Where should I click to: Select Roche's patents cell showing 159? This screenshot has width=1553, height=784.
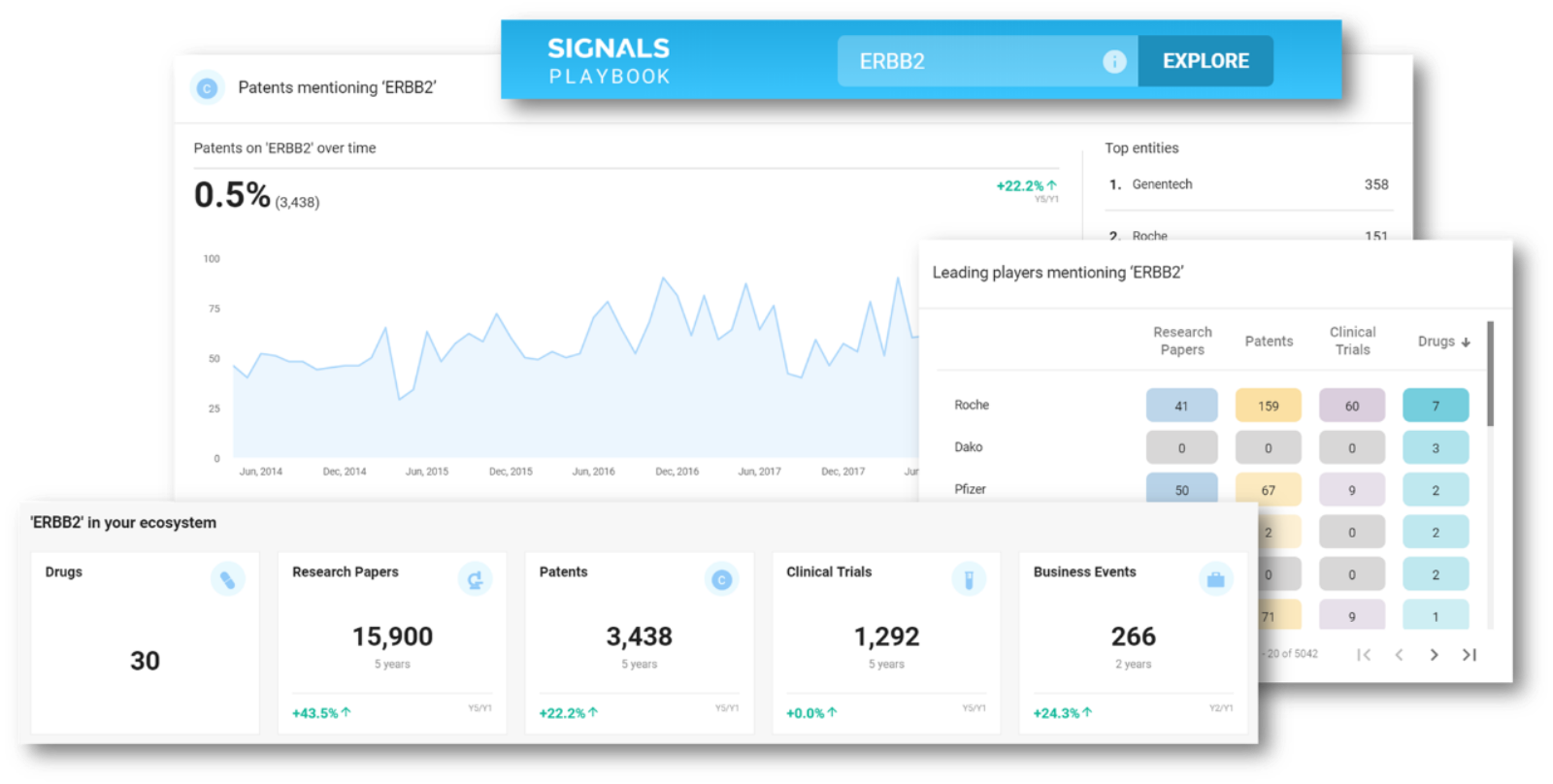coord(1268,406)
